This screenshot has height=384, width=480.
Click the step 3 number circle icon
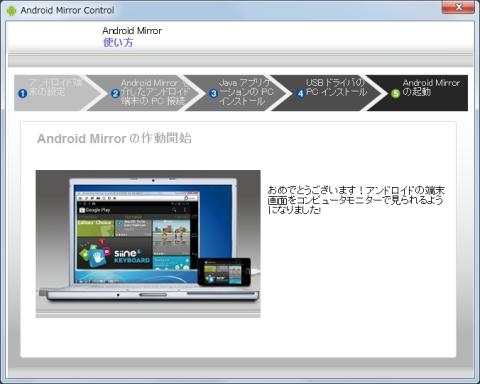(x=213, y=93)
